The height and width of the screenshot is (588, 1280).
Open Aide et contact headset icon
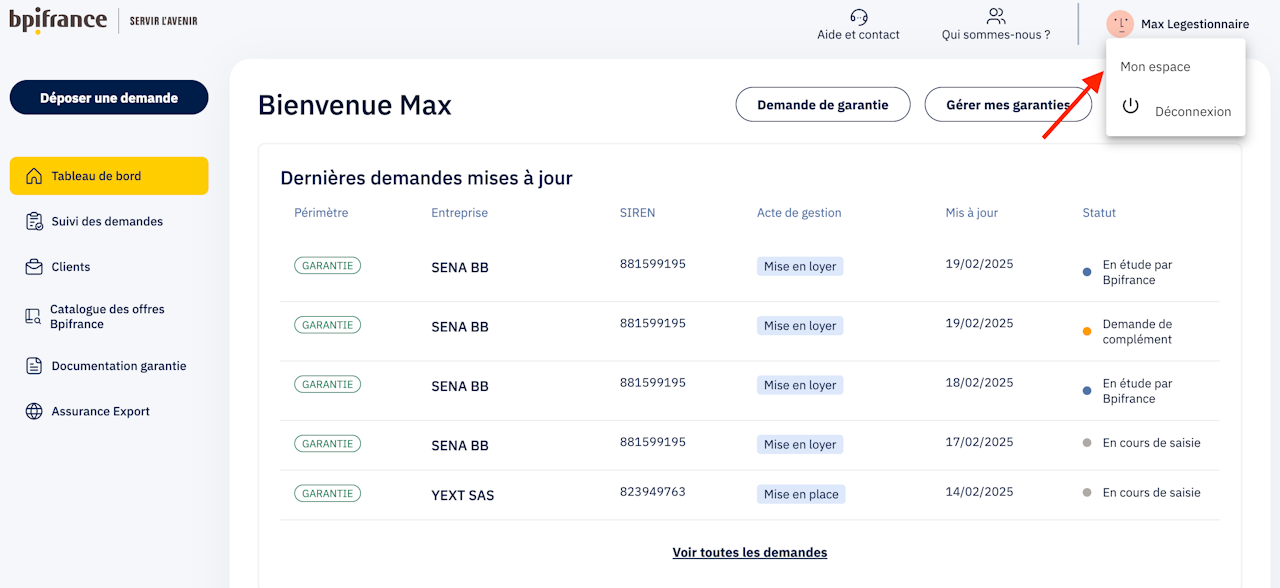pyautogui.click(x=858, y=16)
